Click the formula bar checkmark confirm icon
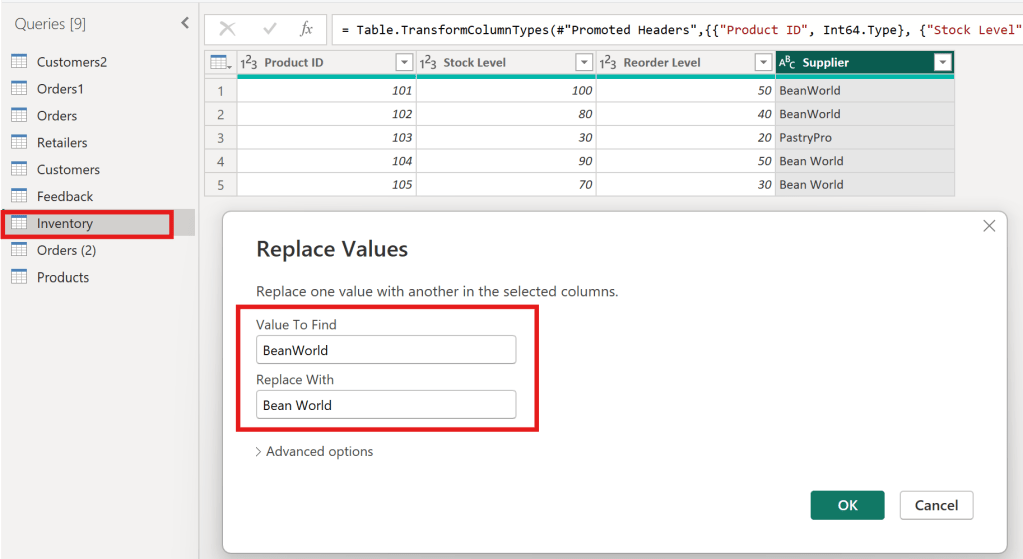 [x=269, y=29]
